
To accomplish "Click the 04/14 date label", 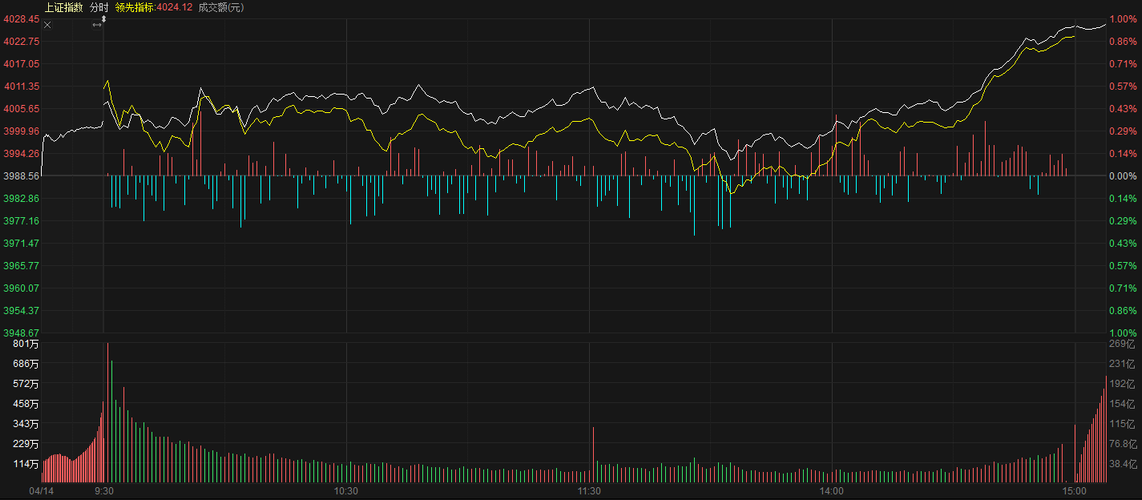I will coord(40,491).
